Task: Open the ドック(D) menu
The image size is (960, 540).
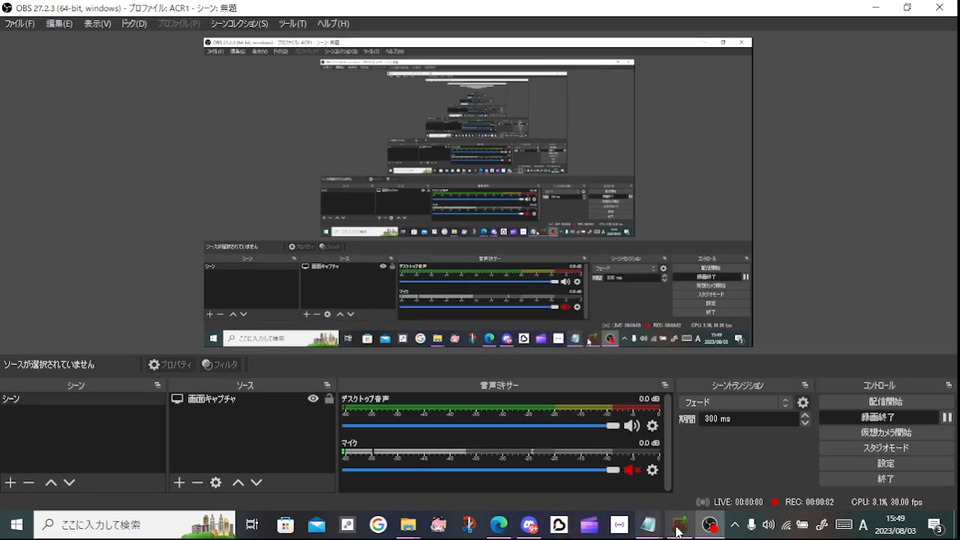Action: [x=133, y=24]
